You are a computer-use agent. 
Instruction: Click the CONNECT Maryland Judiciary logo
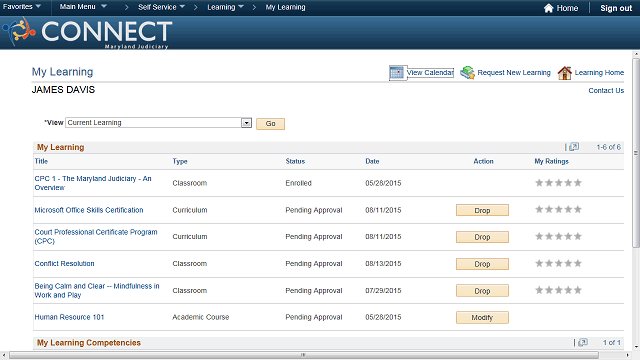(87, 33)
